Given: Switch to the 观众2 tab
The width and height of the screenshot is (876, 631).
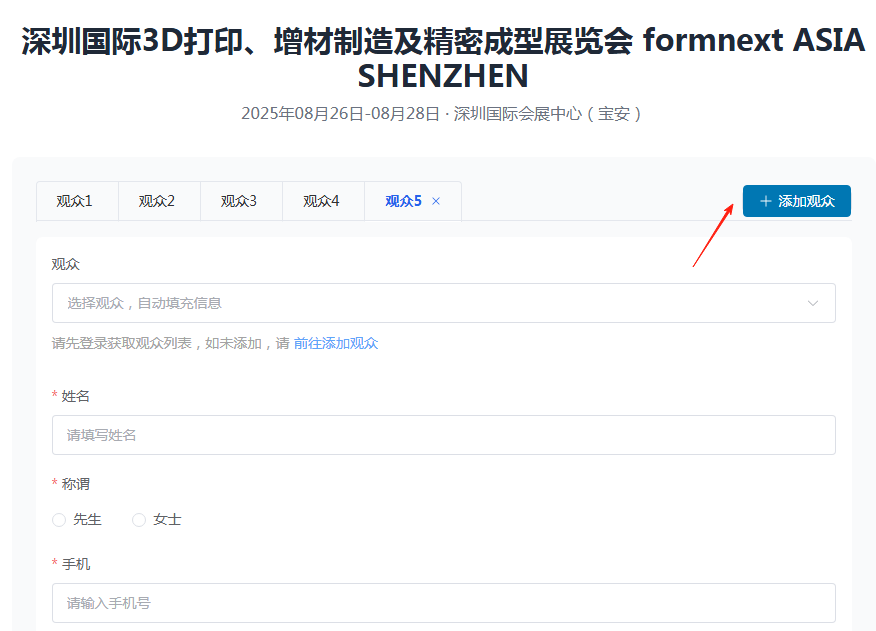Looking at the screenshot, I should pos(159,201).
